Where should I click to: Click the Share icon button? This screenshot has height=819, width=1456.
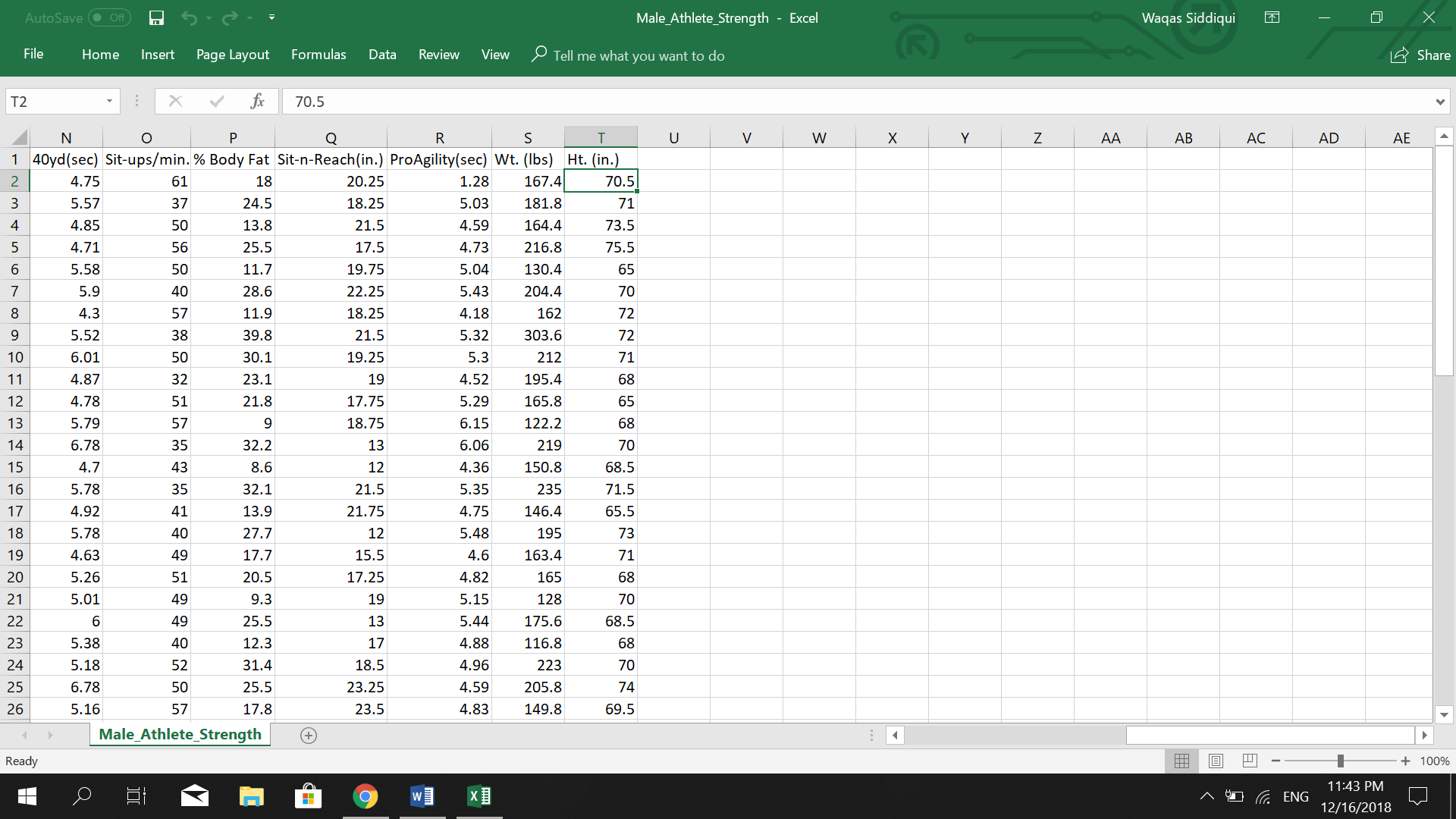(1420, 55)
